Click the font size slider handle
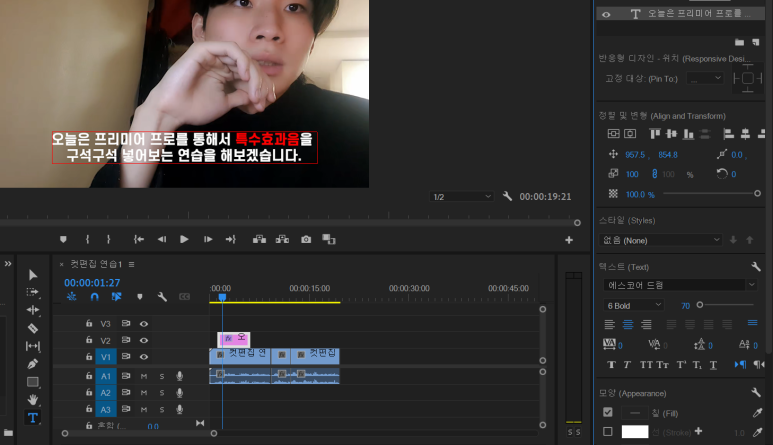773x445 pixels. (700, 305)
